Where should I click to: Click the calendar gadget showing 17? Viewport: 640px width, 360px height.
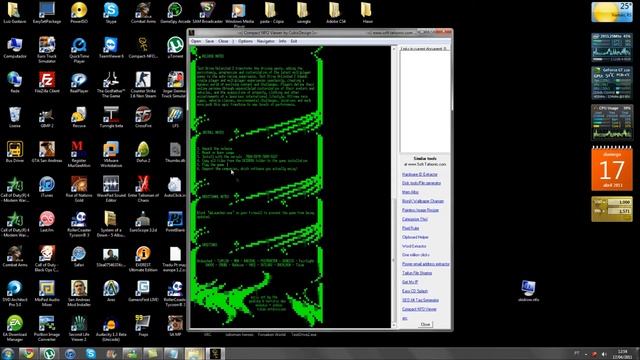click(612, 168)
